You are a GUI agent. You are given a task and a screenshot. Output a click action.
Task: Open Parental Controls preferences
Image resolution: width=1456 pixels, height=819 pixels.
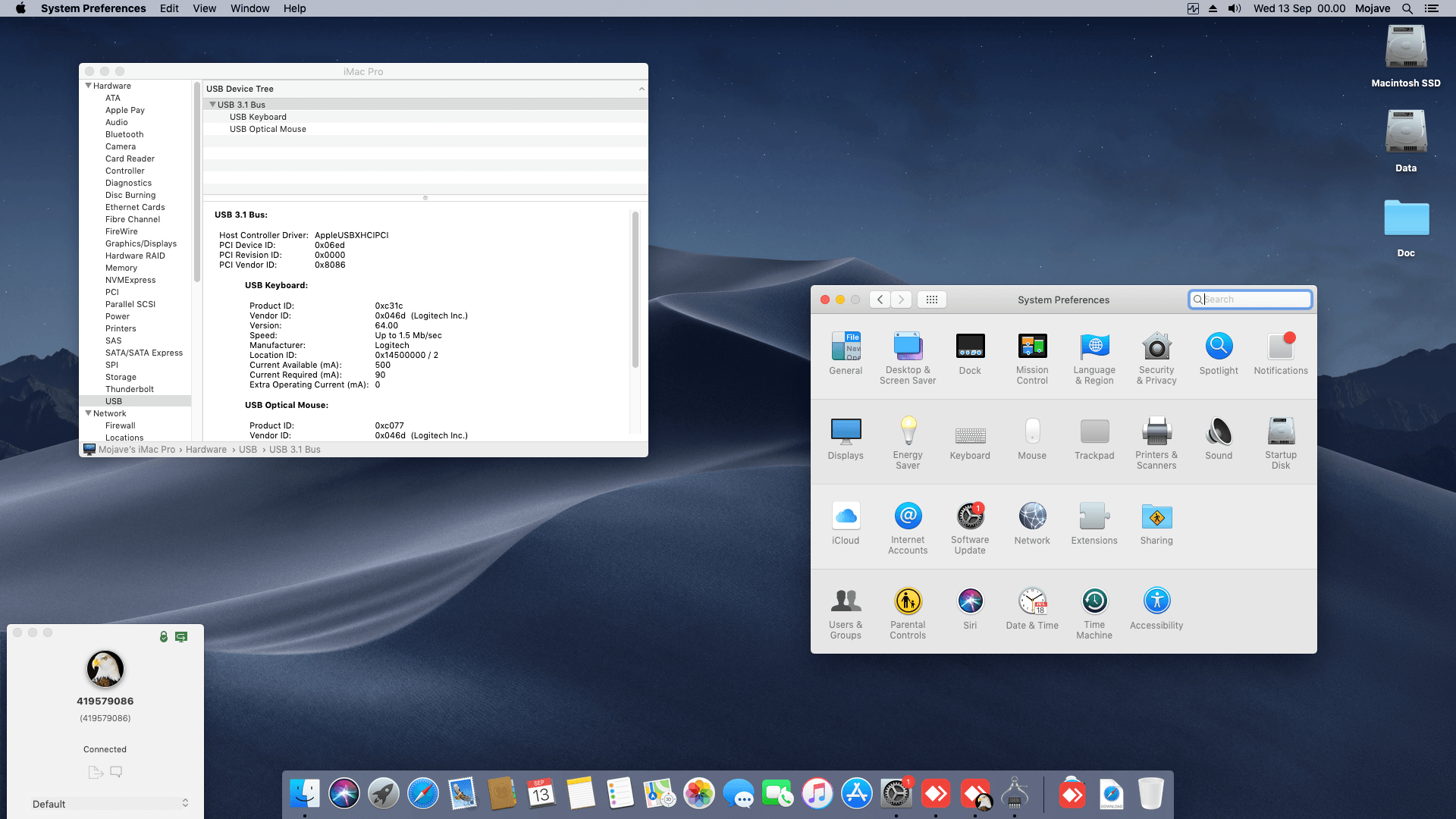pyautogui.click(x=908, y=613)
